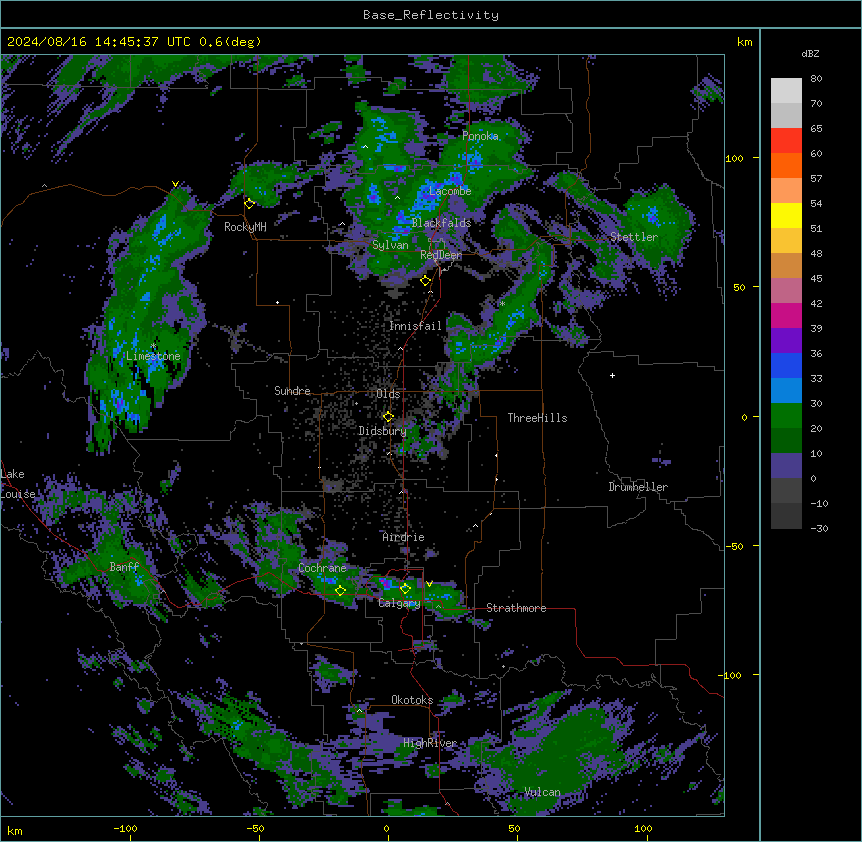Select the bright green 30-20 dBZ swatch
Image resolution: width=862 pixels, height=842 pixels.
click(786, 416)
